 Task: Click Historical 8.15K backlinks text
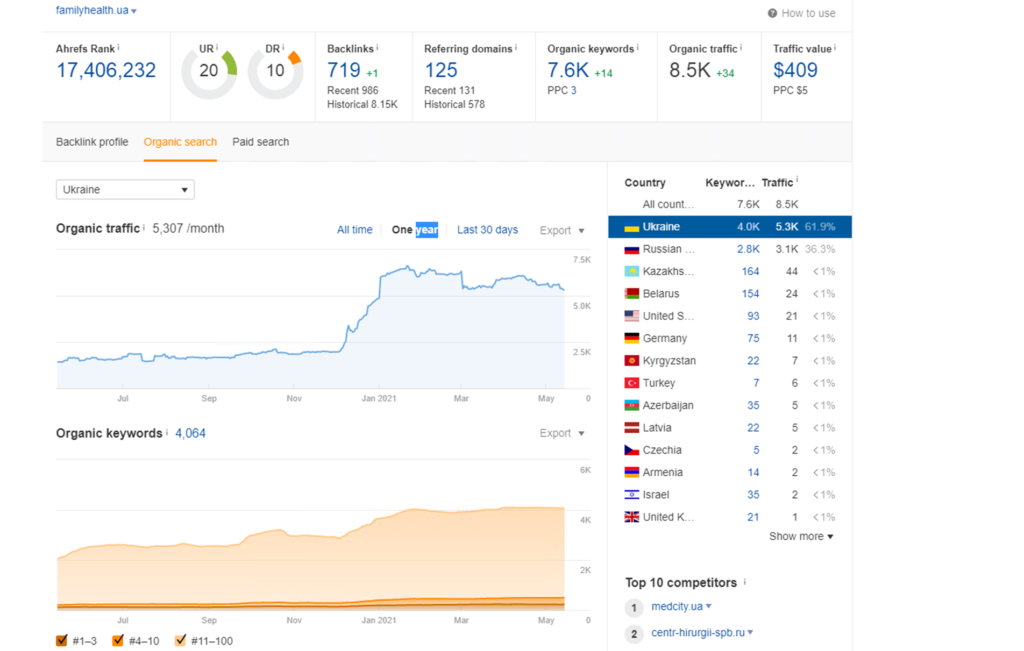pos(362,104)
